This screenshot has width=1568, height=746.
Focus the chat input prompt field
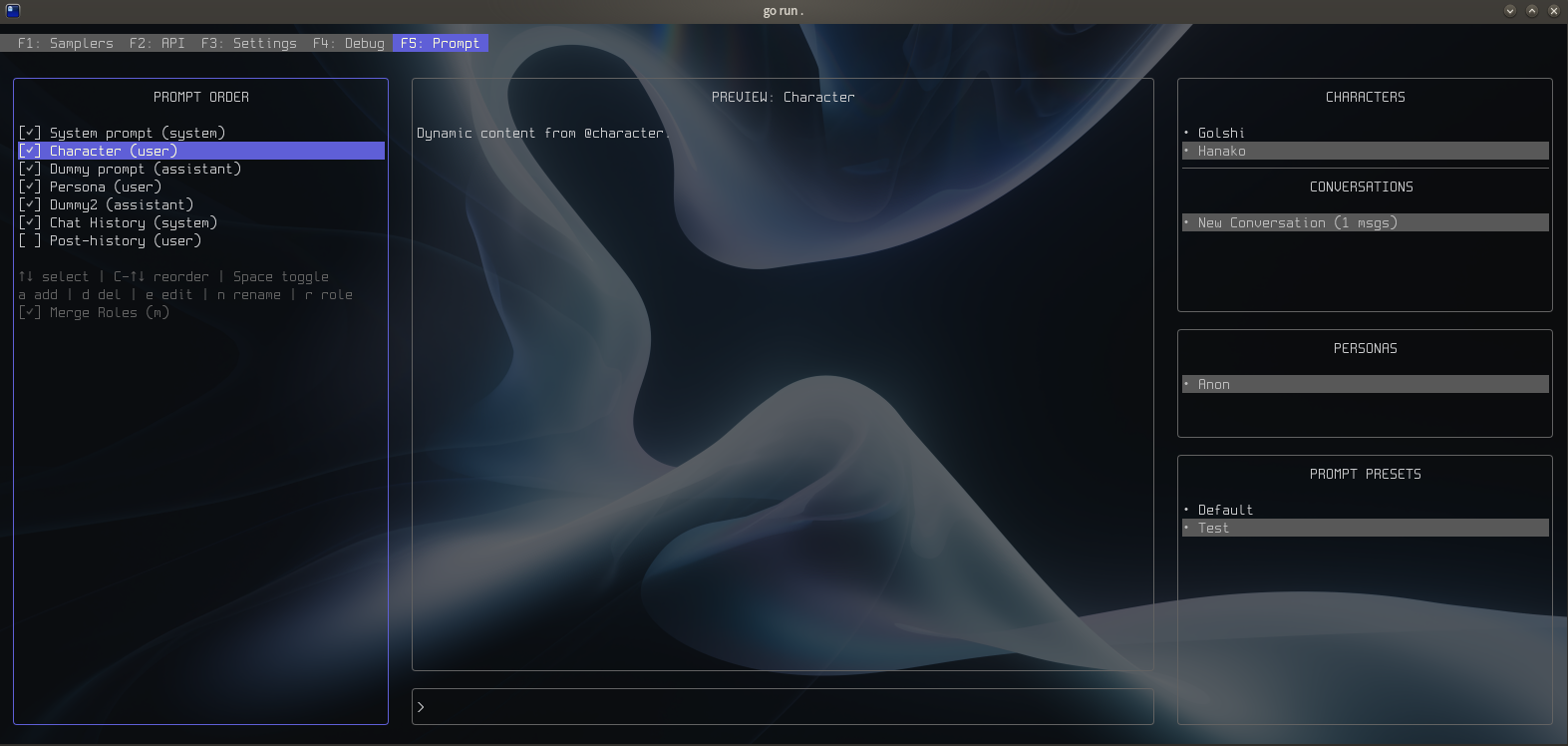tap(783, 707)
